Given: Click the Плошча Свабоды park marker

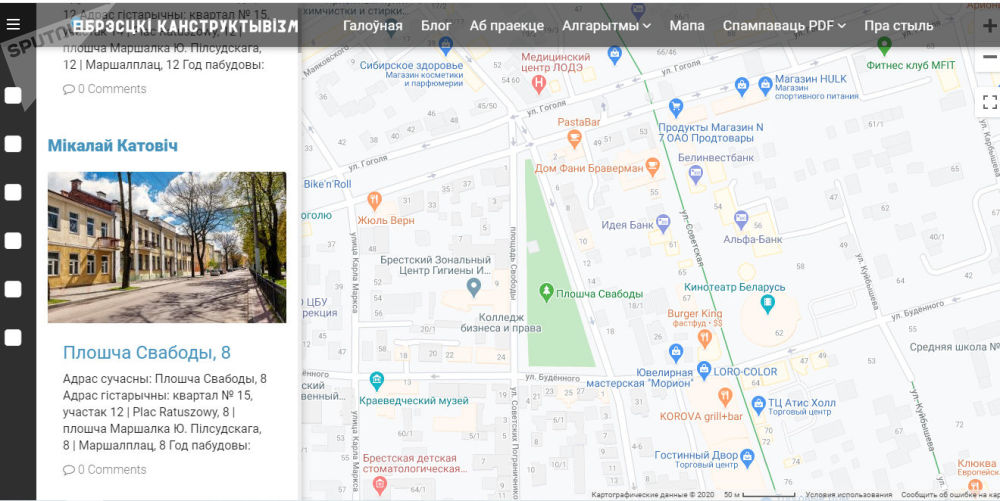Looking at the screenshot, I should [x=546, y=292].
